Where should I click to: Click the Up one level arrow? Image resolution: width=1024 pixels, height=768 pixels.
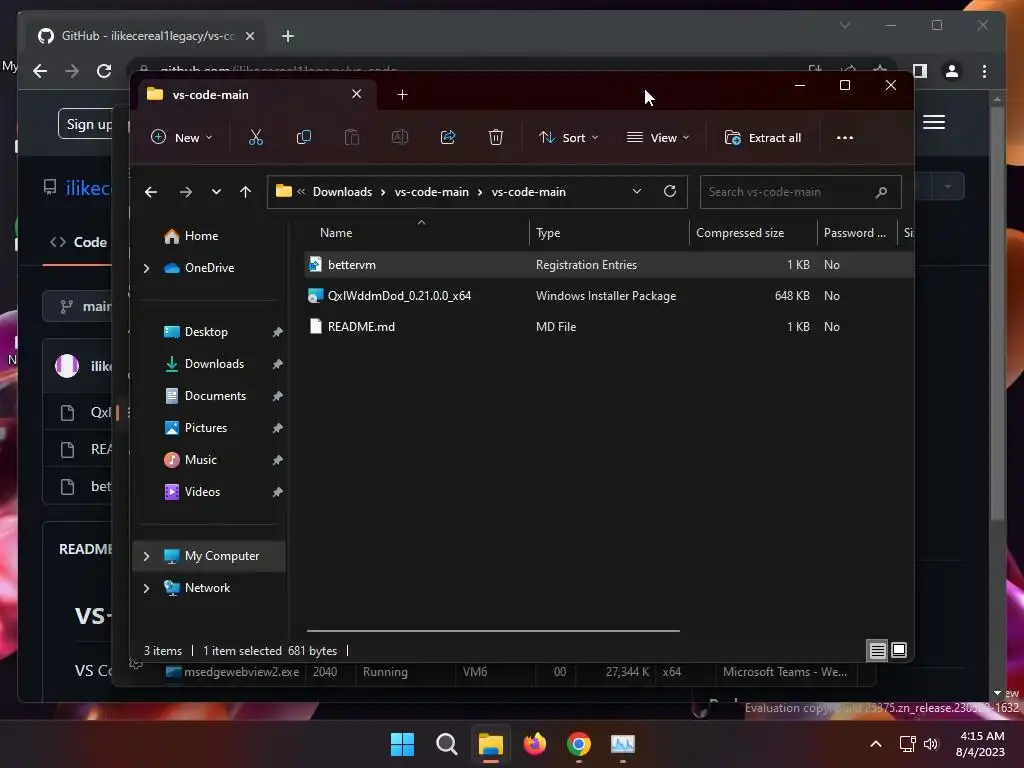pyautogui.click(x=246, y=192)
